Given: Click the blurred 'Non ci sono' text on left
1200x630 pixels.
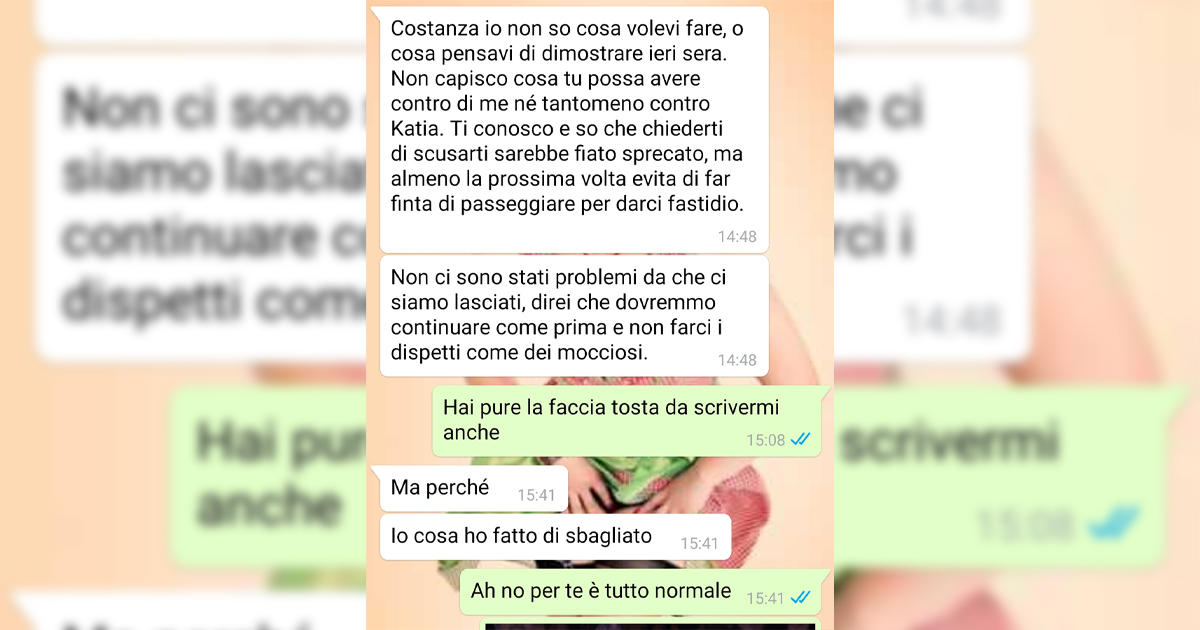Looking at the screenshot, I should 205,110.
